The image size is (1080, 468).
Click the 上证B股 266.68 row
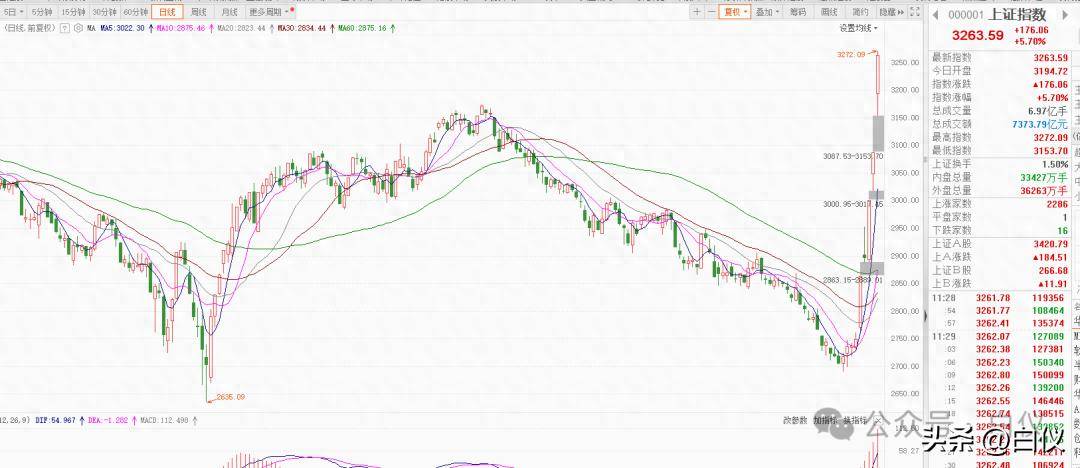click(1000, 270)
